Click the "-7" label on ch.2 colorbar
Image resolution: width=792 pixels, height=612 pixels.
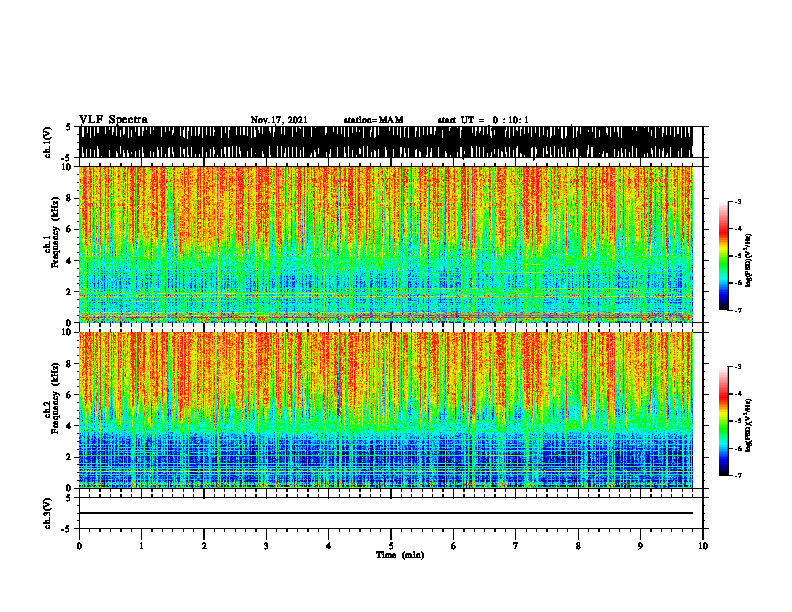pyautogui.click(x=738, y=475)
